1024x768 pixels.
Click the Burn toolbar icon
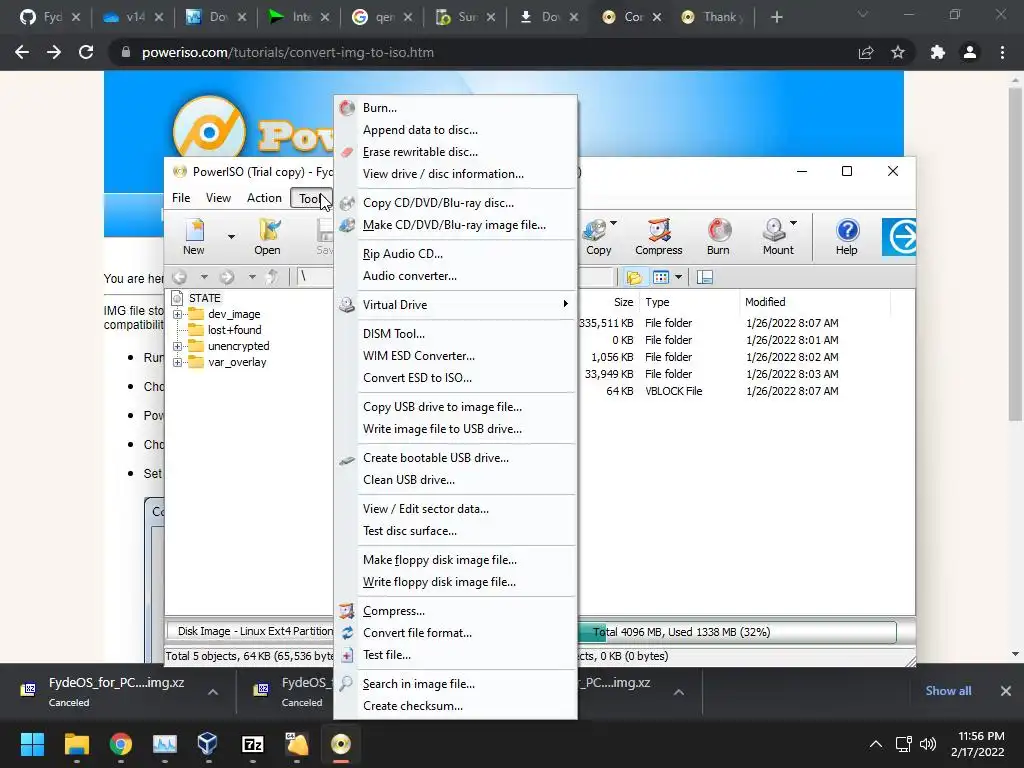click(x=718, y=236)
